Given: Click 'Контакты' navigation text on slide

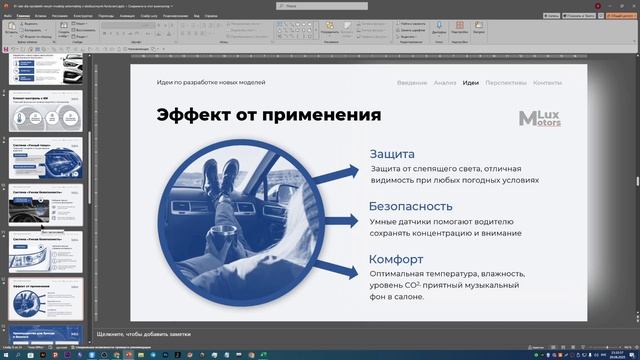Looking at the screenshot, I should [547, 82].
